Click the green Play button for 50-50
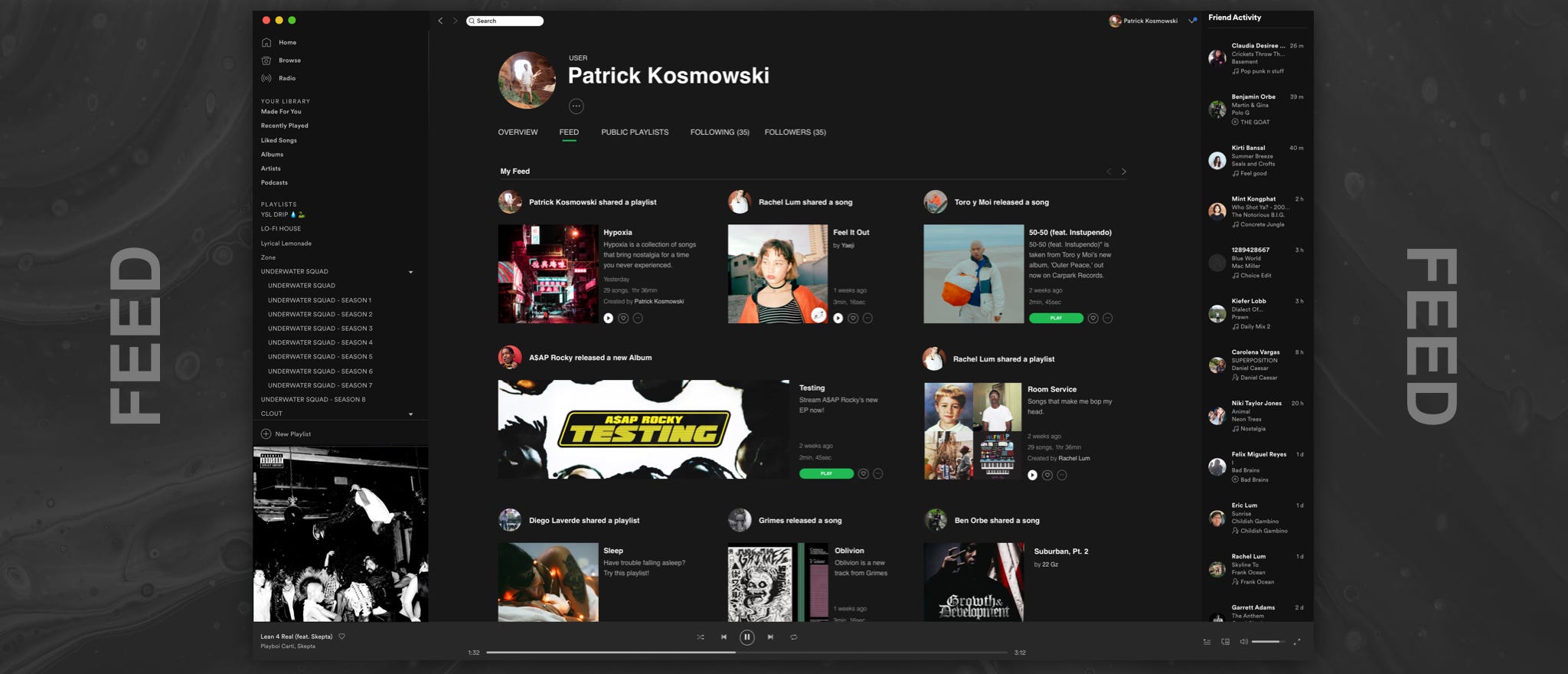Viewport: 1568px width, 674px height. (x=1056, y=318)
